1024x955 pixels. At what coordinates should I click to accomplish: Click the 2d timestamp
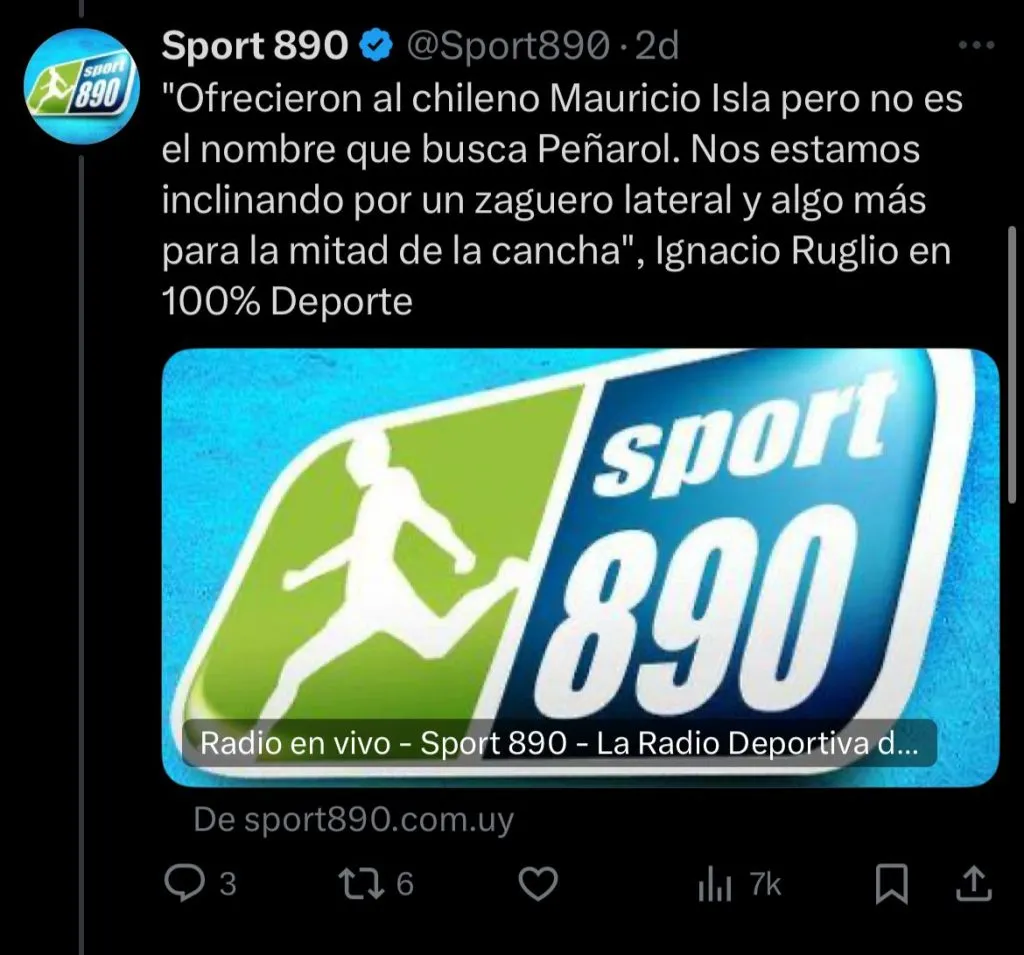(657, 46)
